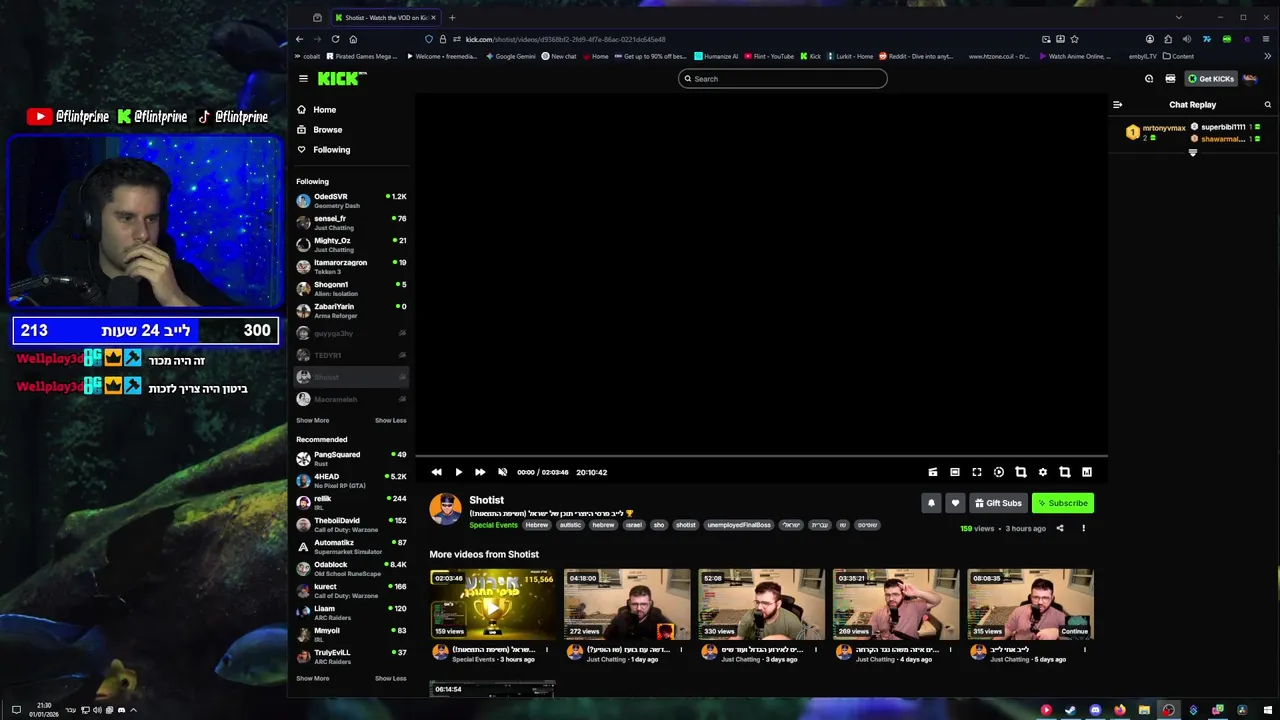Click browser home button
Viewport: 1280px width, 720px height.
coord(353,39)
